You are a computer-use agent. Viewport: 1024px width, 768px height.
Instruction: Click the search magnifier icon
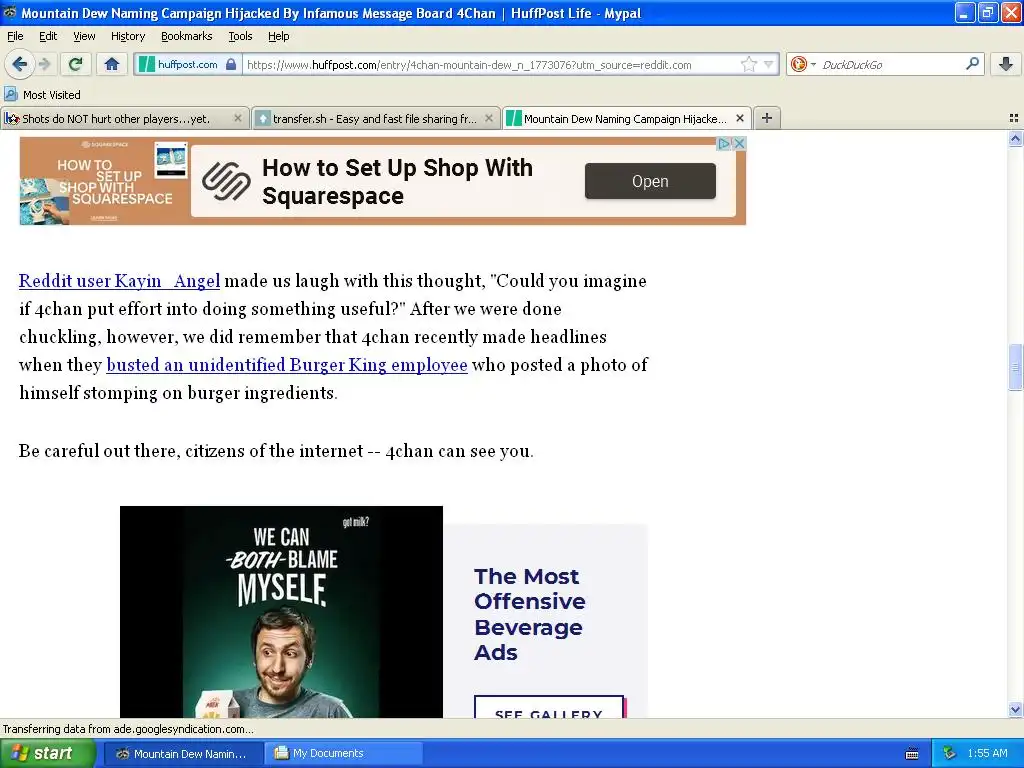972,63
